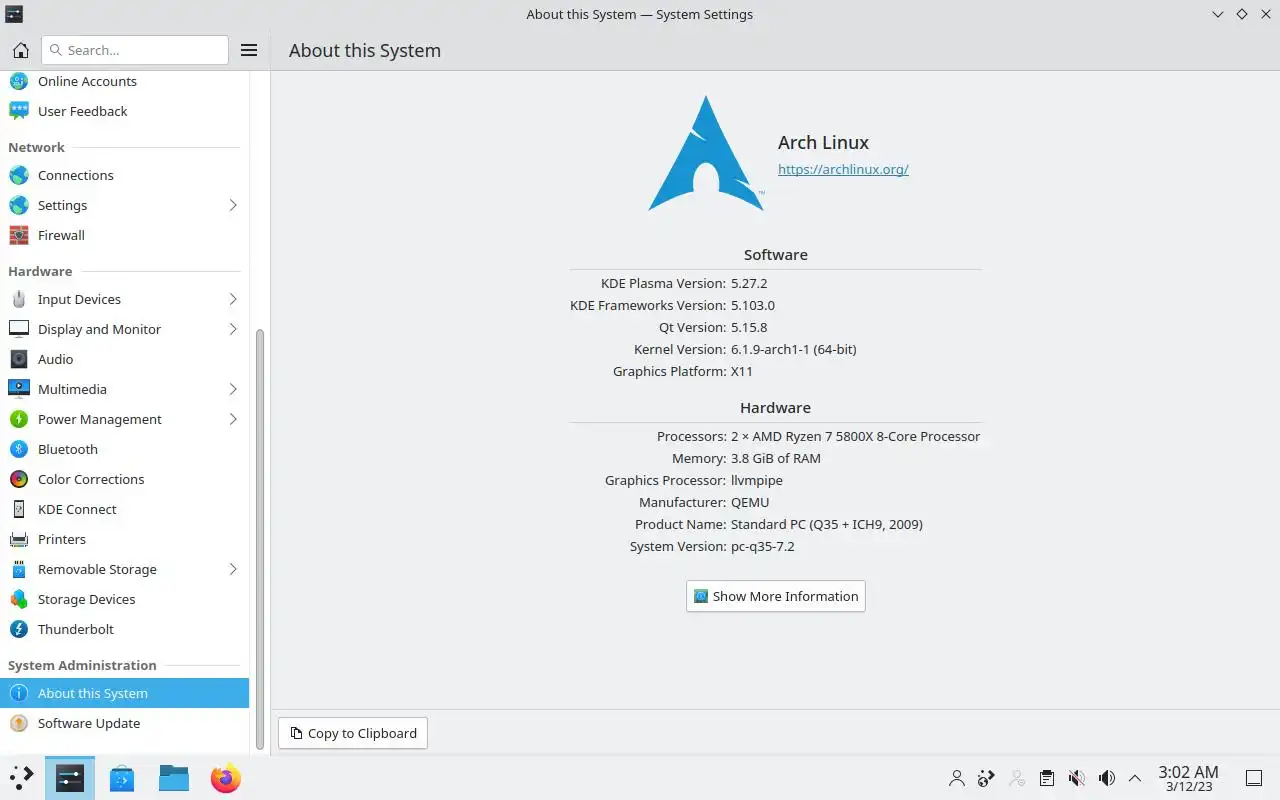The width and height of the screenshot is (1280, 800).
Task: Click the Manufacturer value QEMU
Action: pos(750,502)
